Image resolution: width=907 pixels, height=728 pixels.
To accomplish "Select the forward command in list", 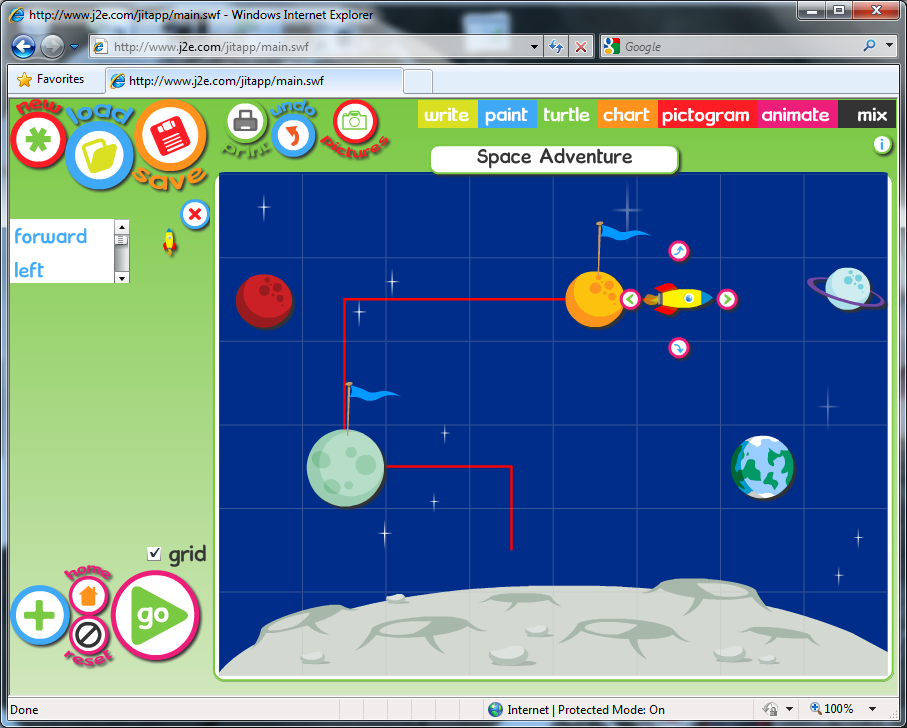I will pos(51,237).
